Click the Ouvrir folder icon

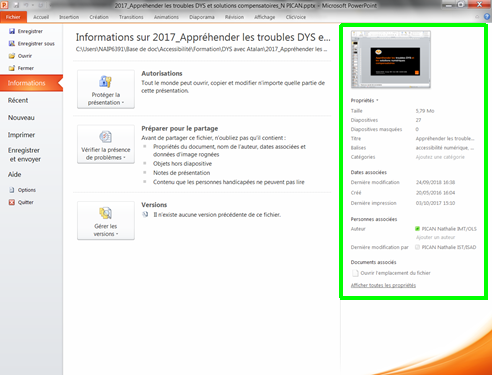coord(12,56)
